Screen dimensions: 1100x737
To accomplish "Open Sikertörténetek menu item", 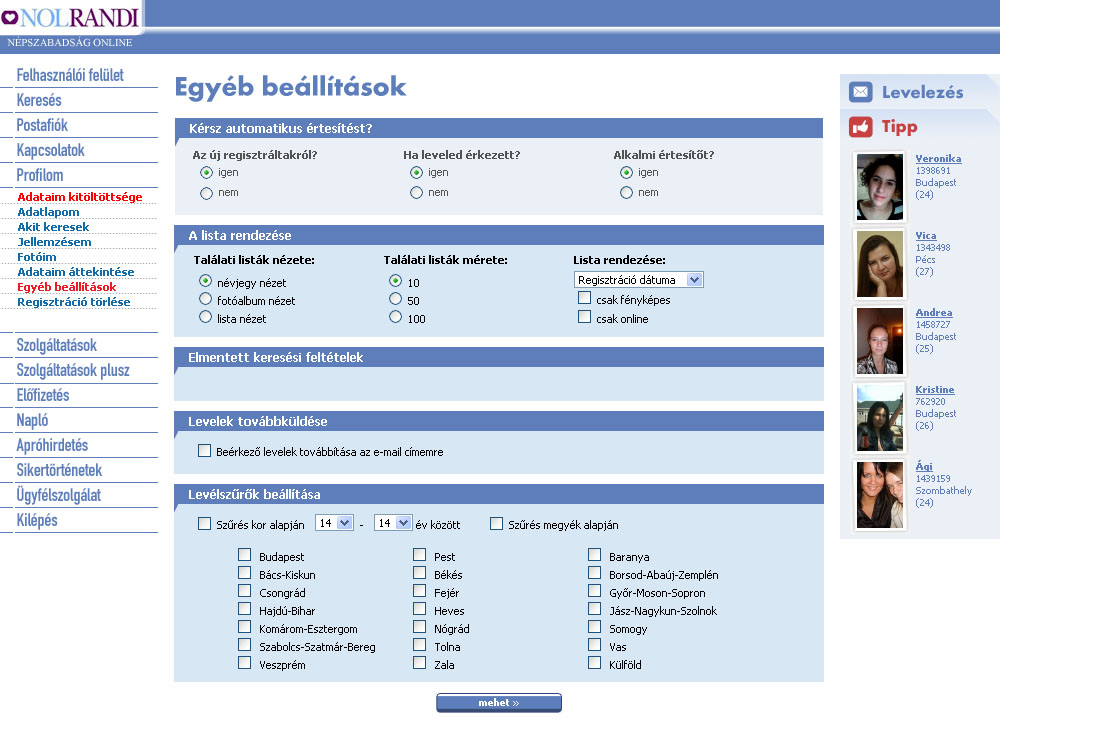I will tap(60, 471).
